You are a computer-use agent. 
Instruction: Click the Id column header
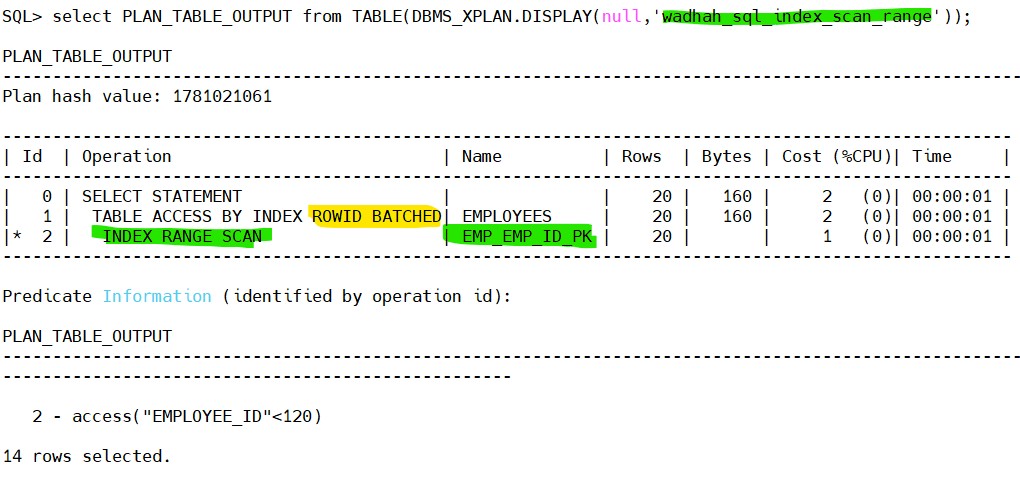32,156
